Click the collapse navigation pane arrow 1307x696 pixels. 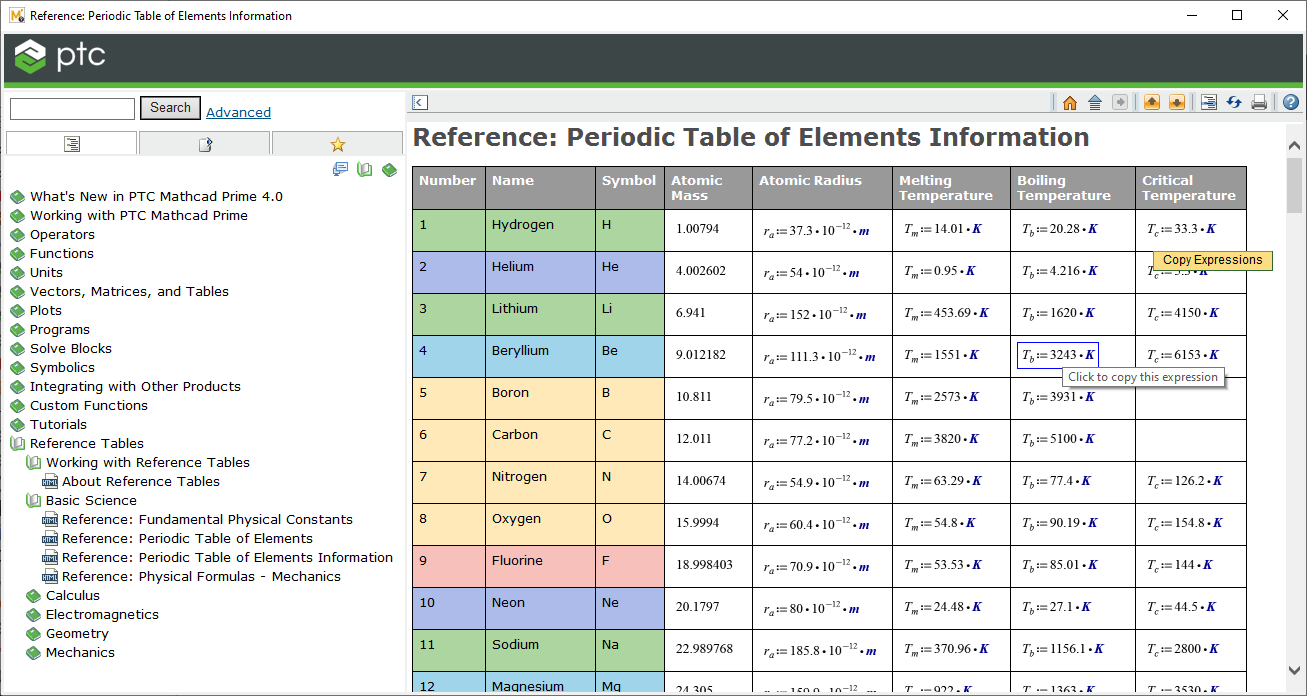[419, 102]
